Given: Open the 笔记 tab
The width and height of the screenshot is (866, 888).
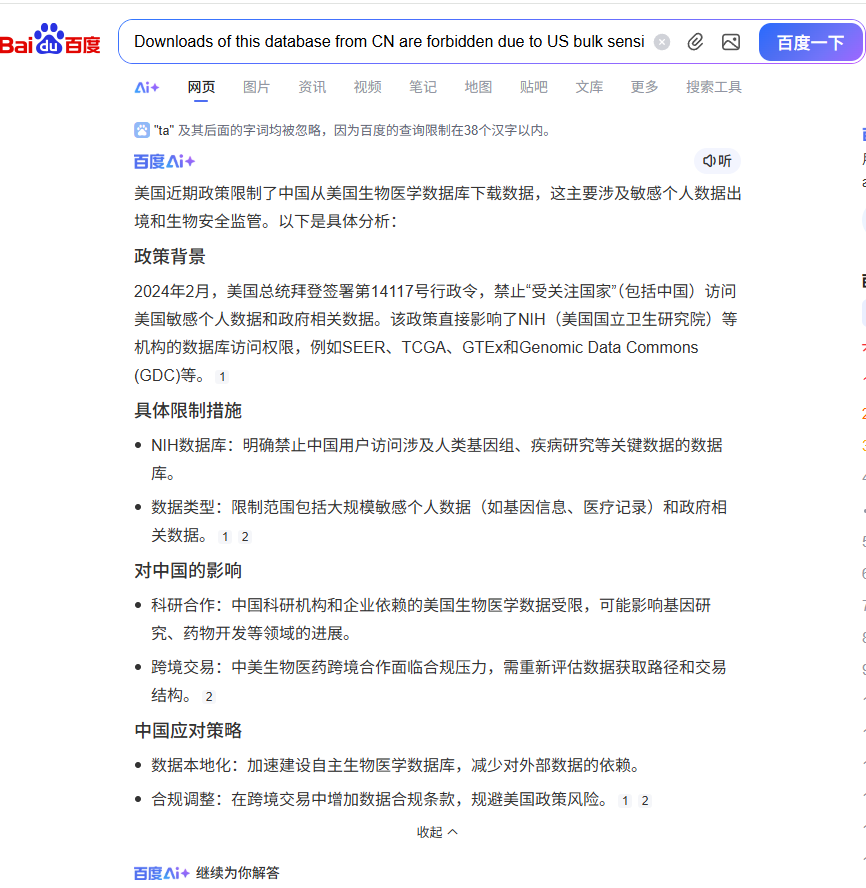Looking at the screenshot, I should 423,87.
